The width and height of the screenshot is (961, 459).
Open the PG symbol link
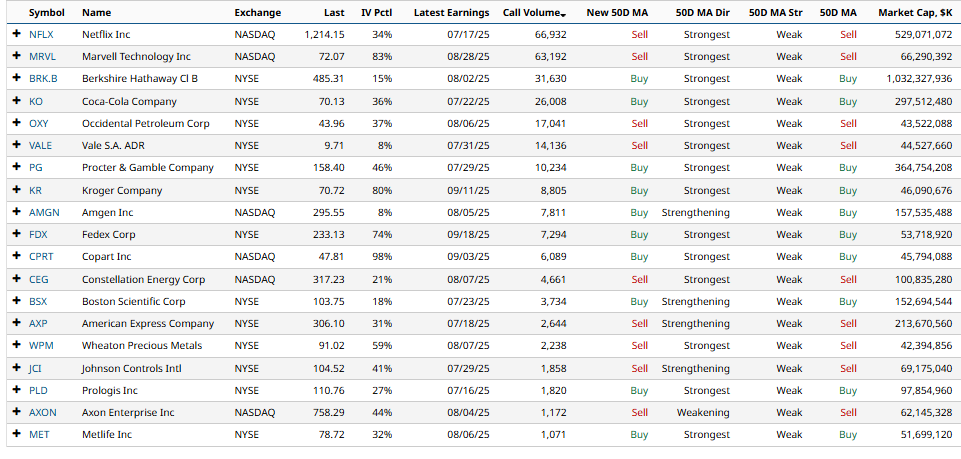pos(36,167)
